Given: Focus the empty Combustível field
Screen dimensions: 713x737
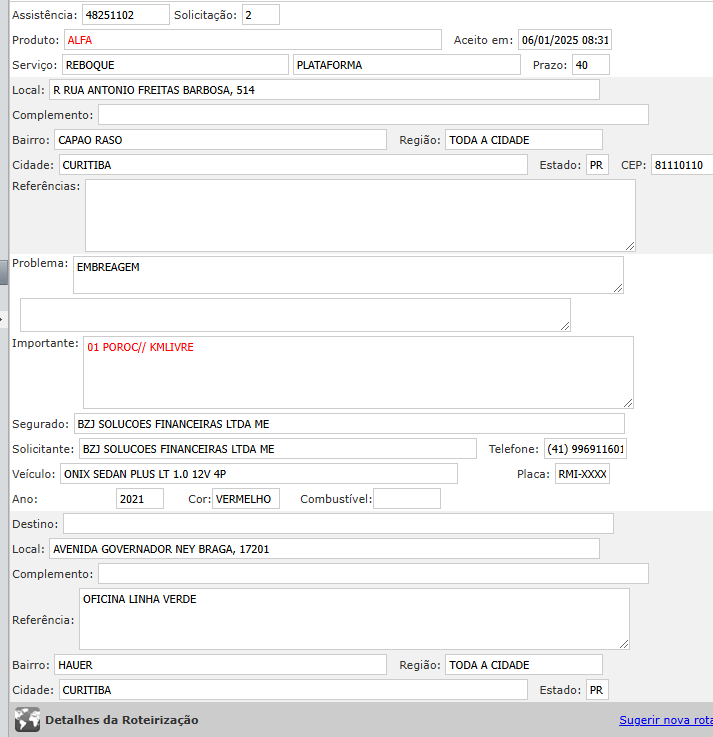Looking at the screenshot, I should pyautogui.click(x=407, y=498).
